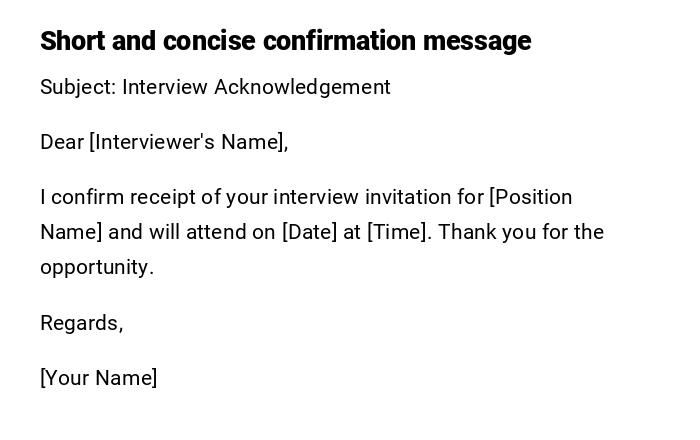Viewport: 700px width, 440px height.
Task: Select the [Time] placeholder
Action: pyautogui.click(x=399, y=232)
